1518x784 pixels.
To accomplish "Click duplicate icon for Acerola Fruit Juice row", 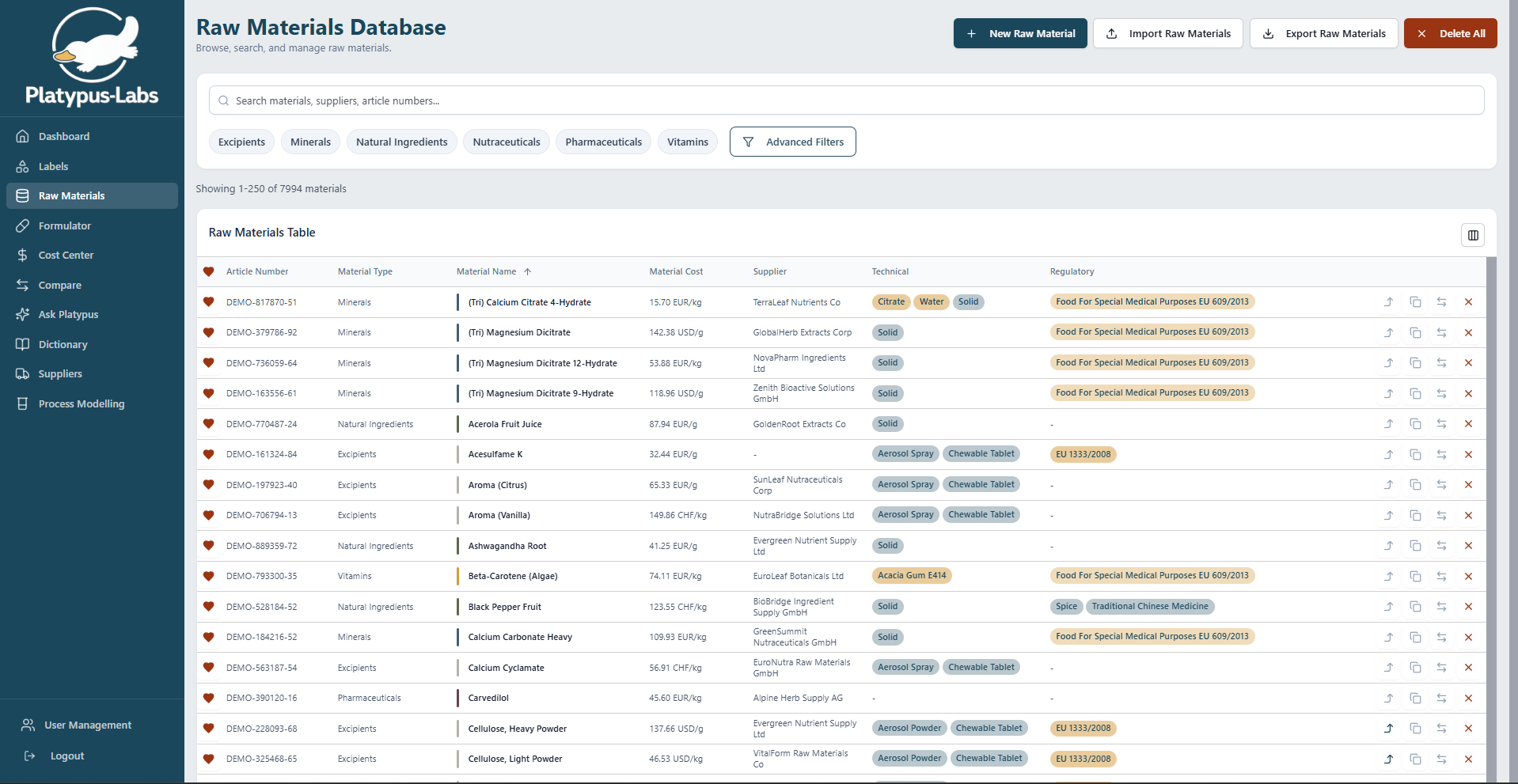I will 1415,424.
